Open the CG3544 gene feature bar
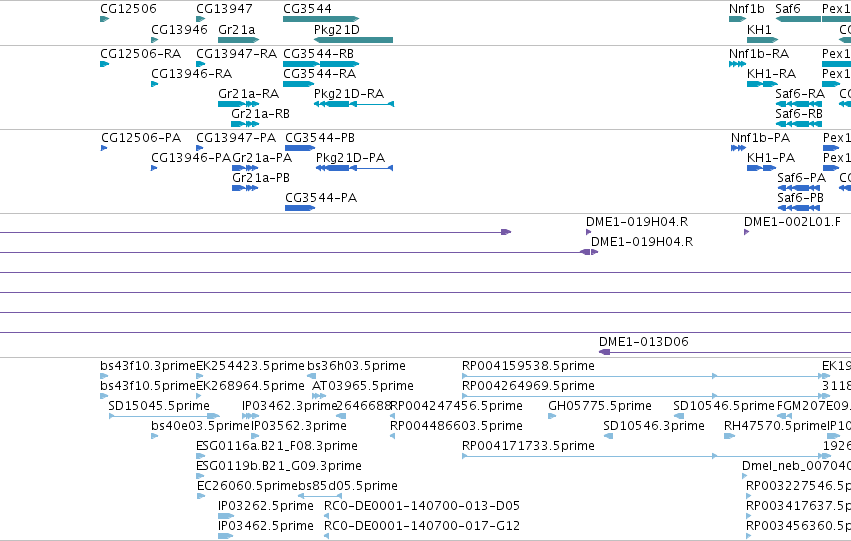Image resolution: width=851 pixels, height=541 pixels. pos(321,19)
